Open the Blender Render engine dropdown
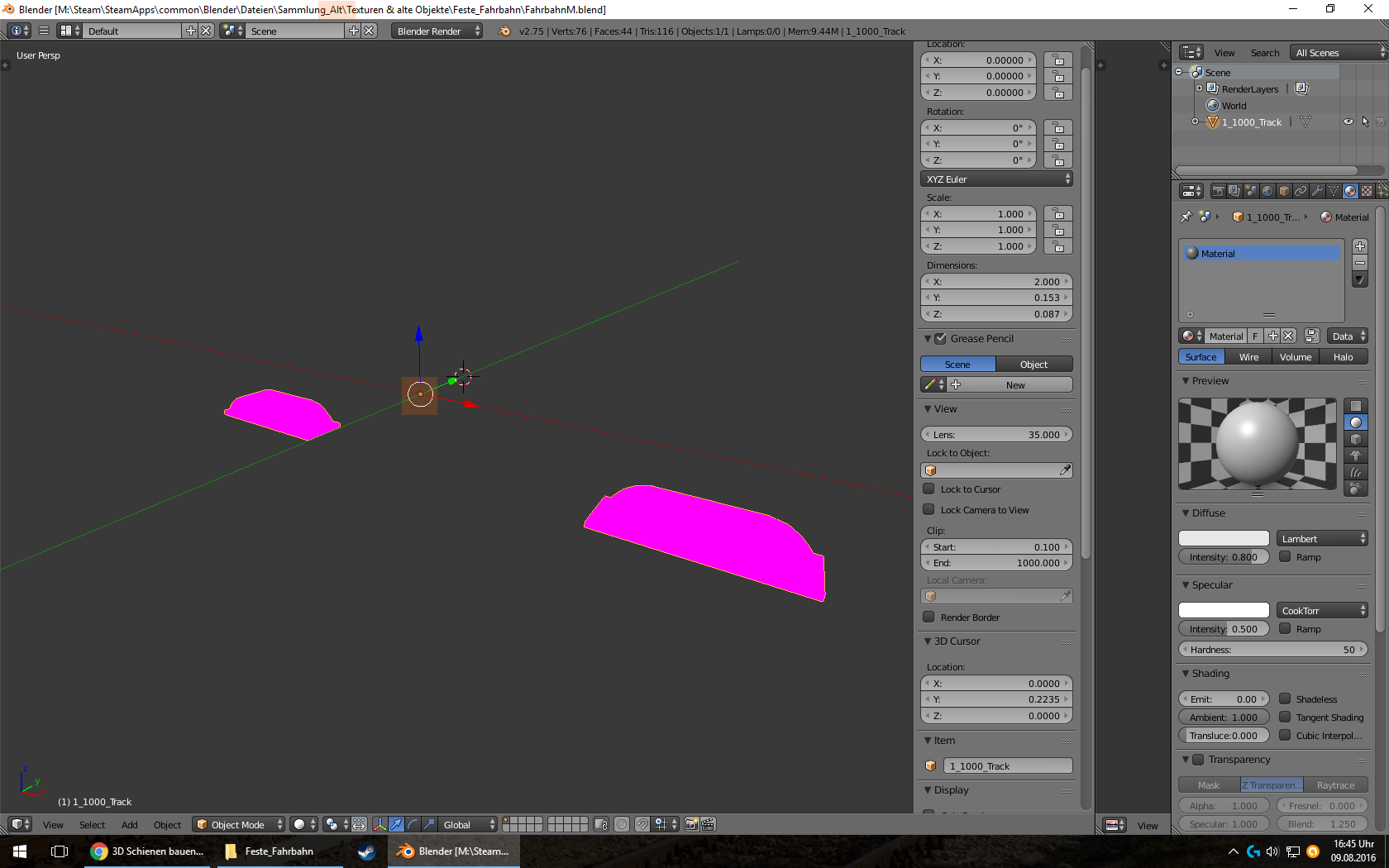Screen dimensions: 1389x868 437,31
